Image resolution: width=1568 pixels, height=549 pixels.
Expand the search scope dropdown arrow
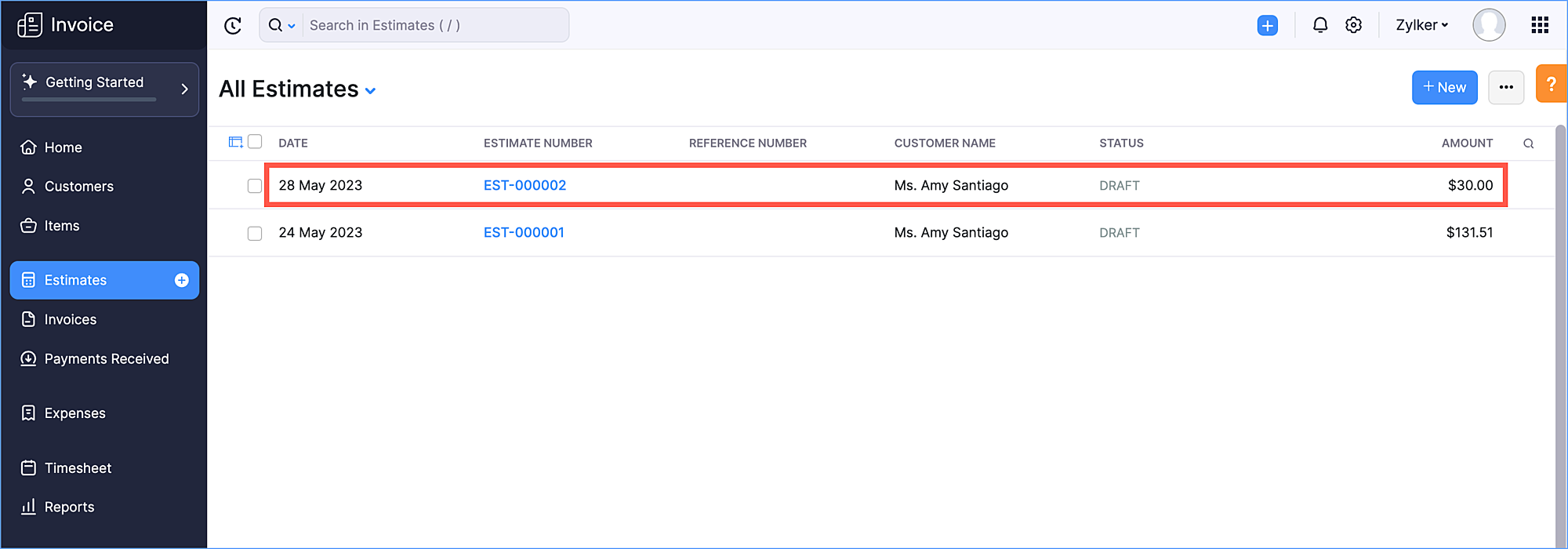pos(292,26)
